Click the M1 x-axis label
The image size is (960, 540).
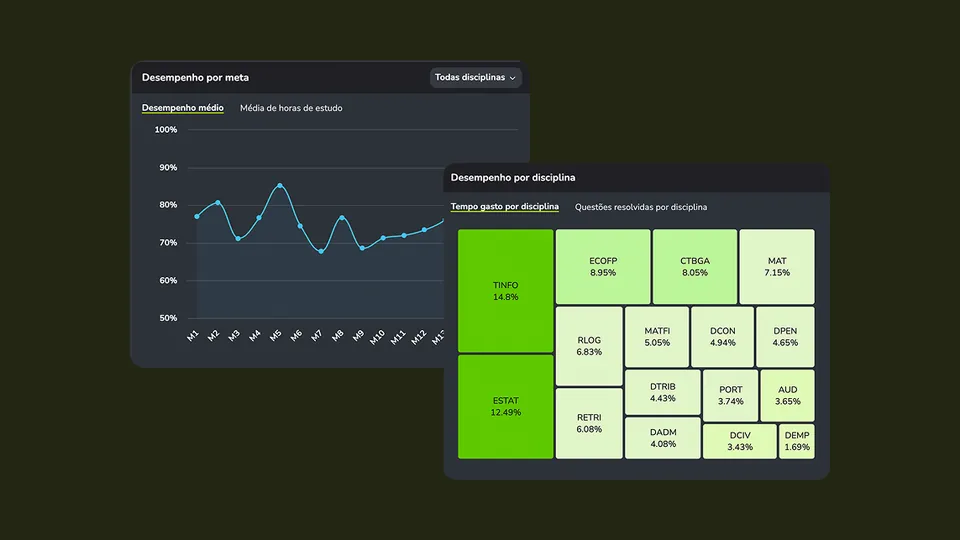193,336
